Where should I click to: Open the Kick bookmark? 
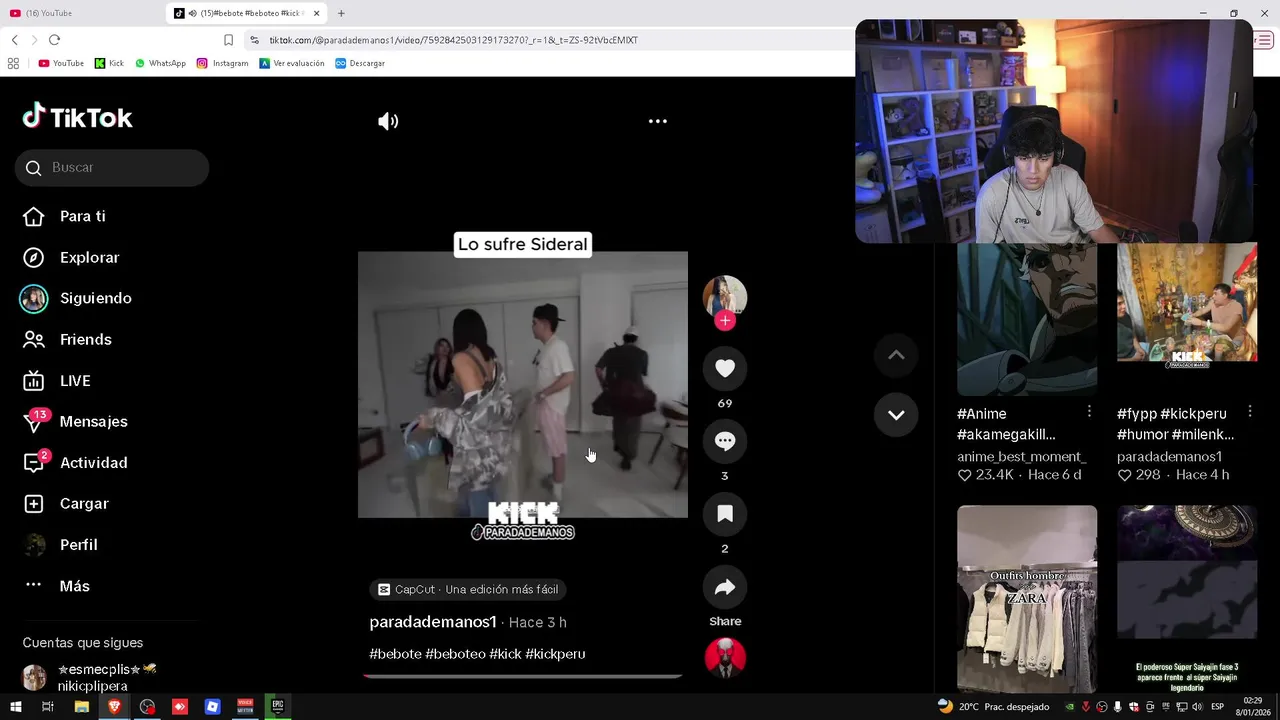[x=109, y=63]
